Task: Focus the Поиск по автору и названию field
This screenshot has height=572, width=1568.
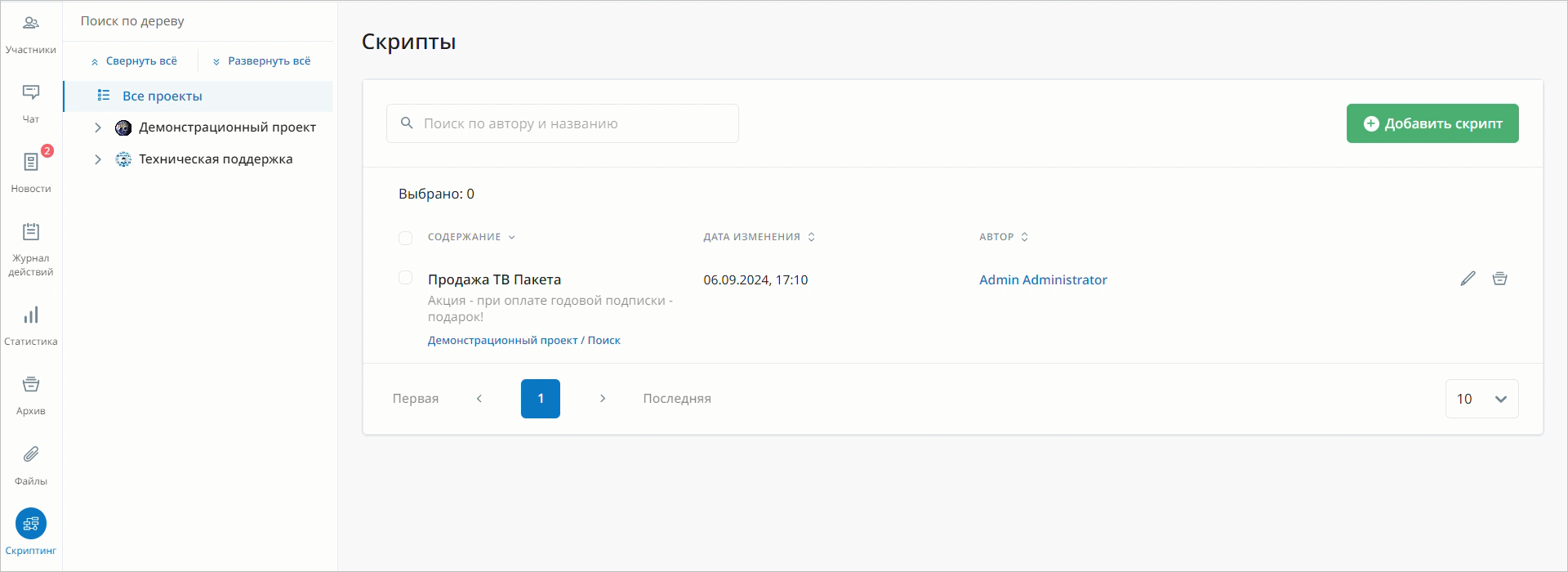Action: 563,123
